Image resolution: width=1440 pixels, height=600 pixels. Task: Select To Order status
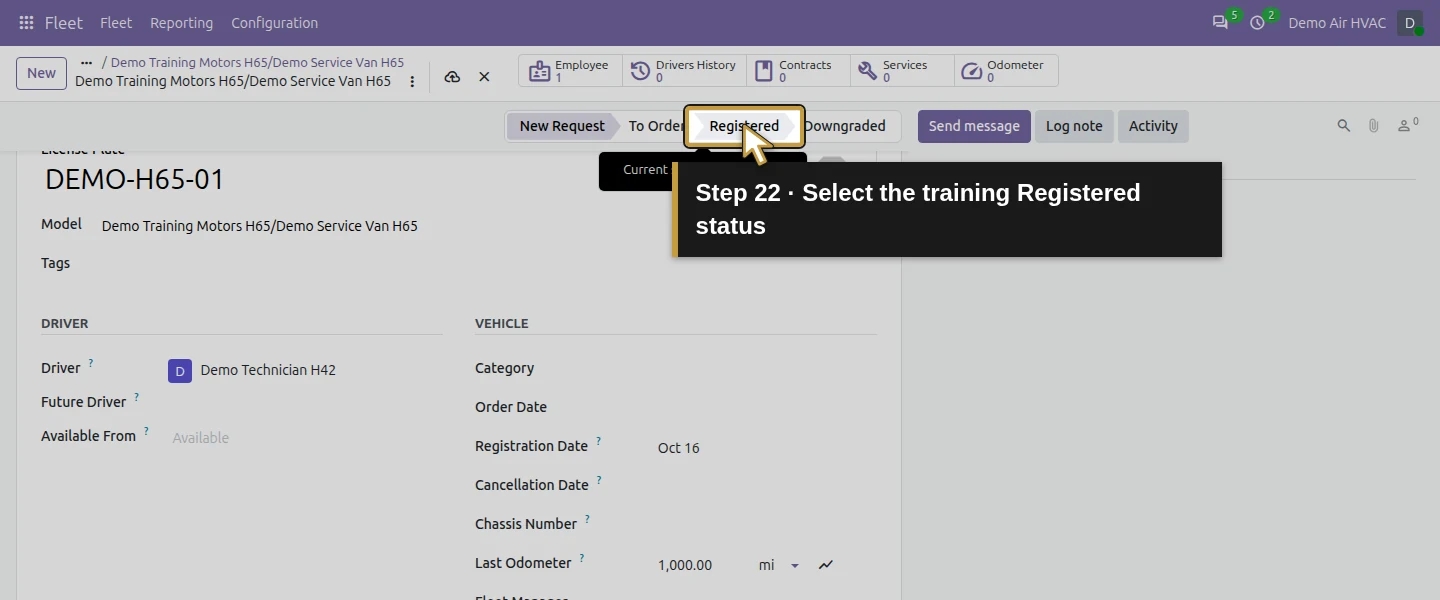click(654, 126)
